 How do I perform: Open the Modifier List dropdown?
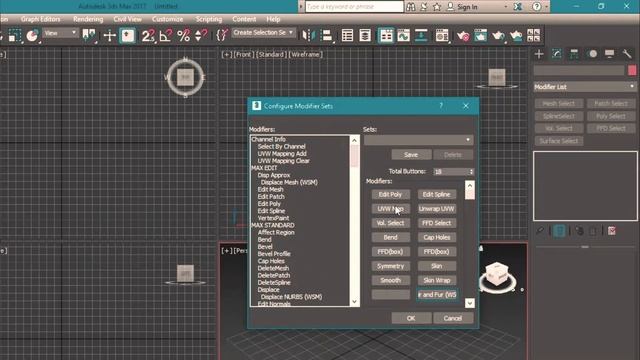[x=585, y=87]
